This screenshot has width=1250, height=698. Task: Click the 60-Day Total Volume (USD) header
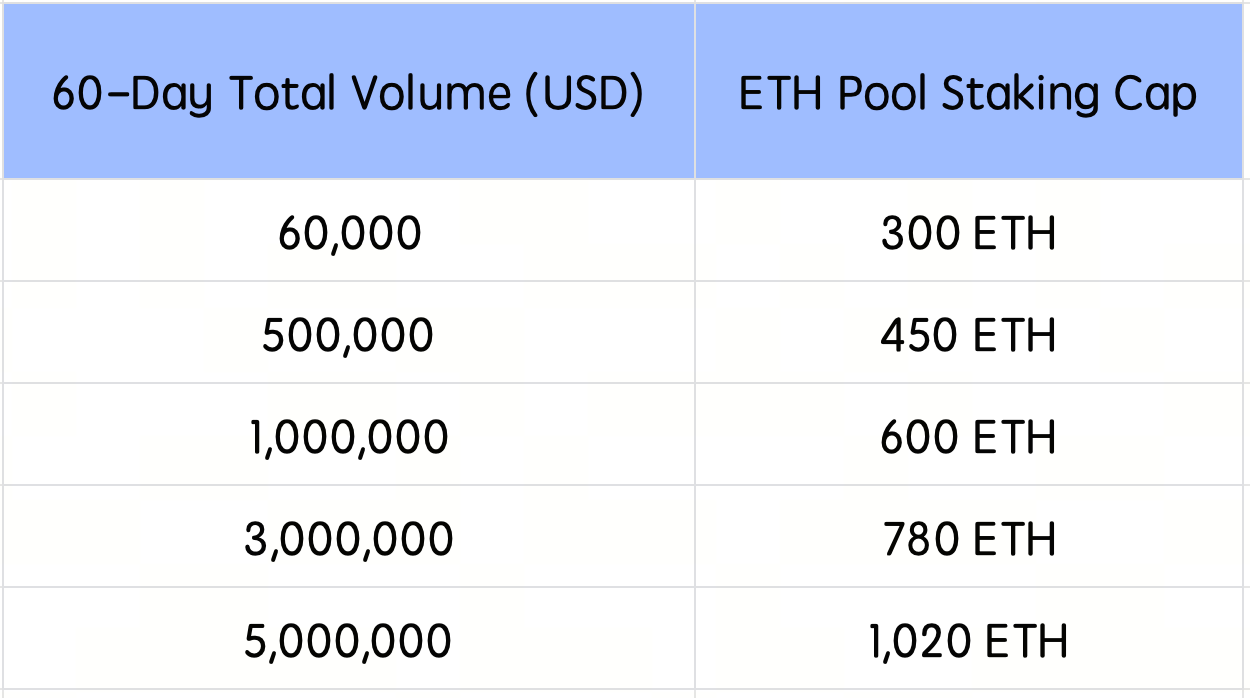tap(348, 94)
